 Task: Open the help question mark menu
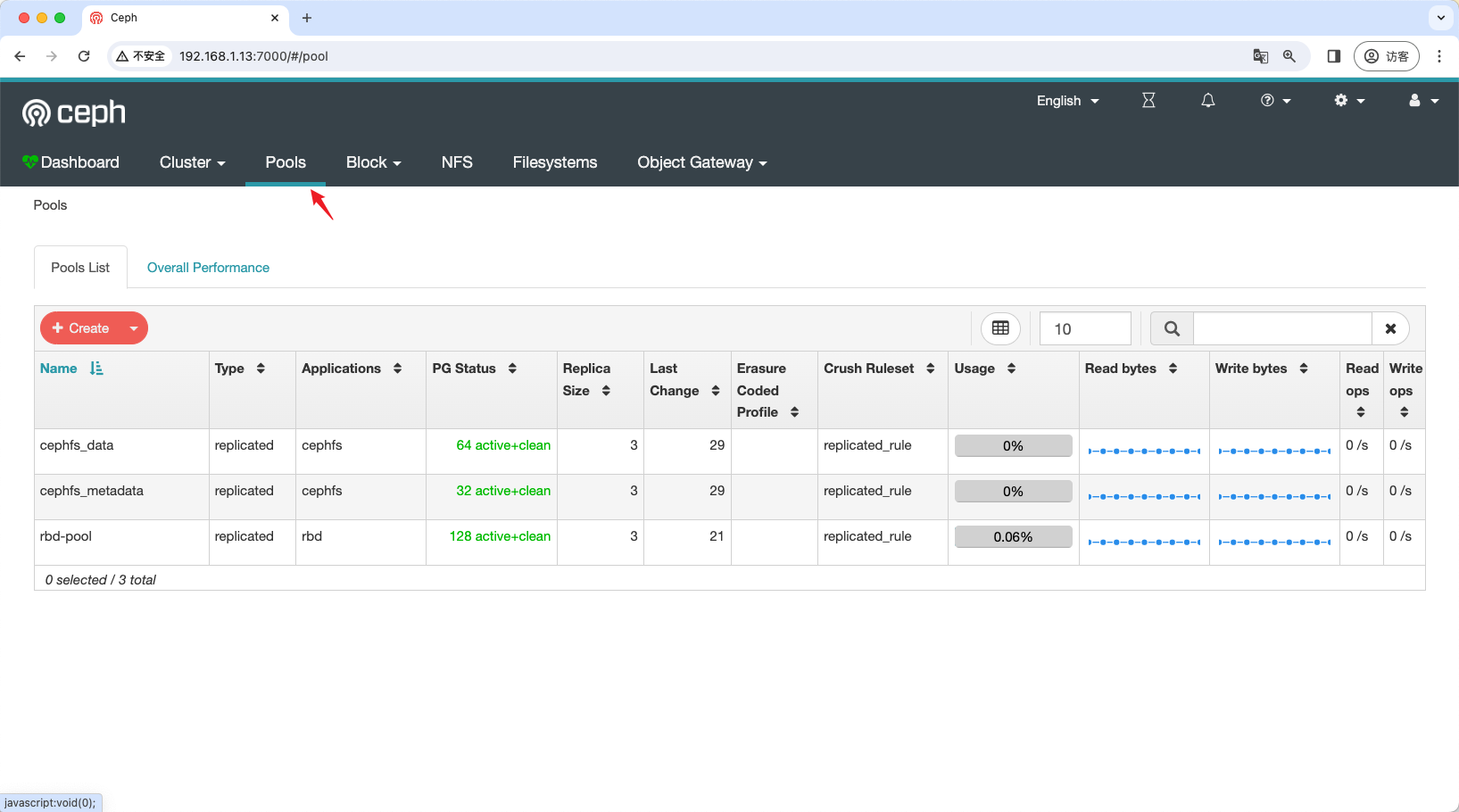(x=1275, y=101)
